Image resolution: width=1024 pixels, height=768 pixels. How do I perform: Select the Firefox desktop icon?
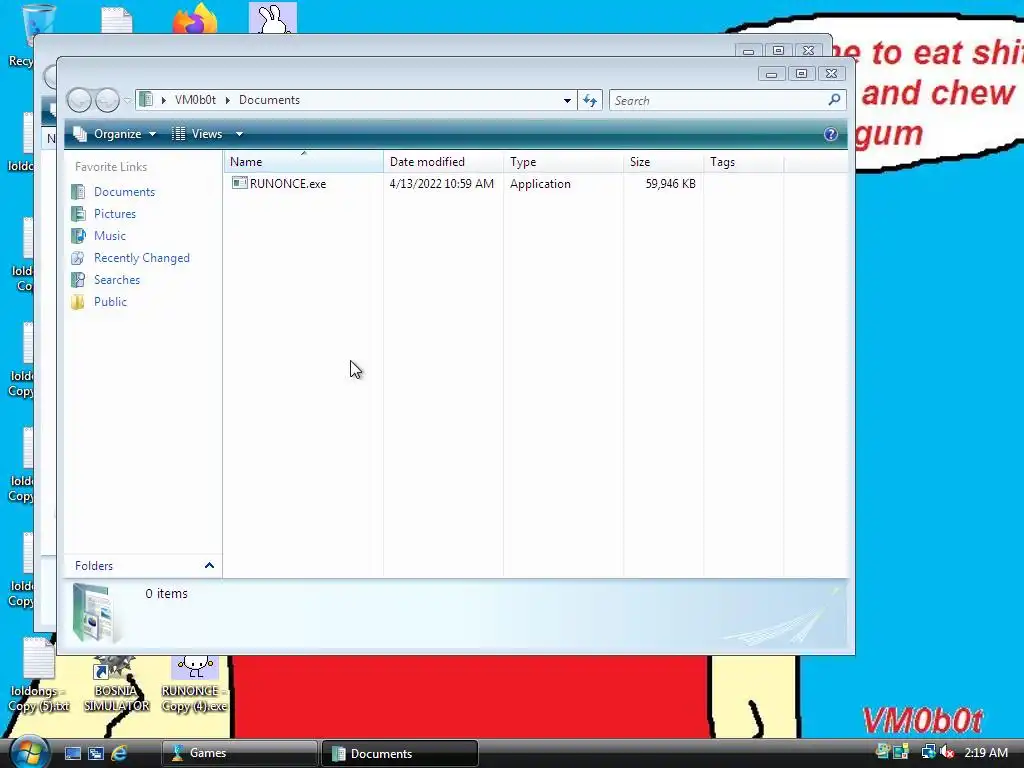tap(195, 18)
